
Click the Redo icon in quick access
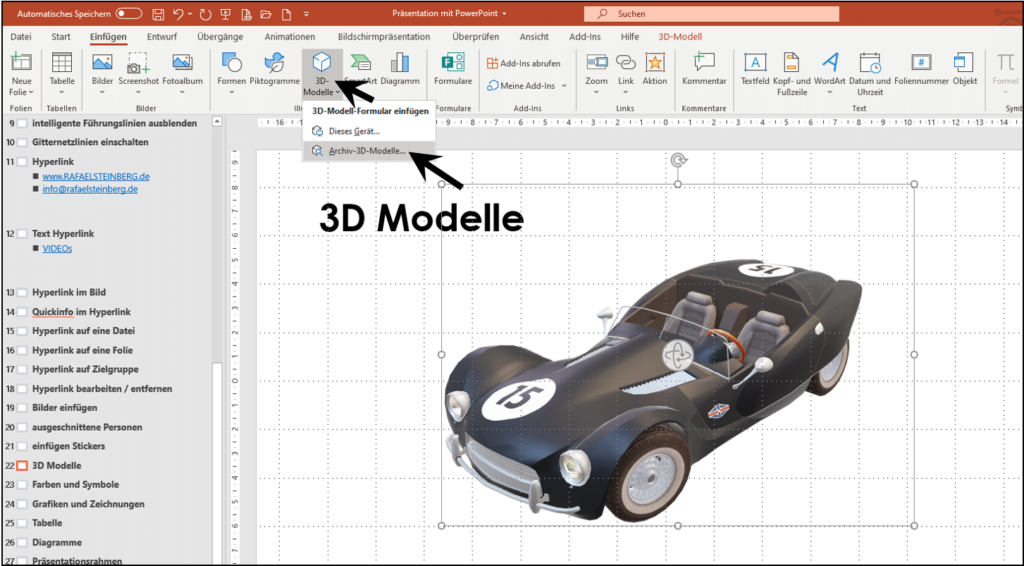tap(206, 14)
